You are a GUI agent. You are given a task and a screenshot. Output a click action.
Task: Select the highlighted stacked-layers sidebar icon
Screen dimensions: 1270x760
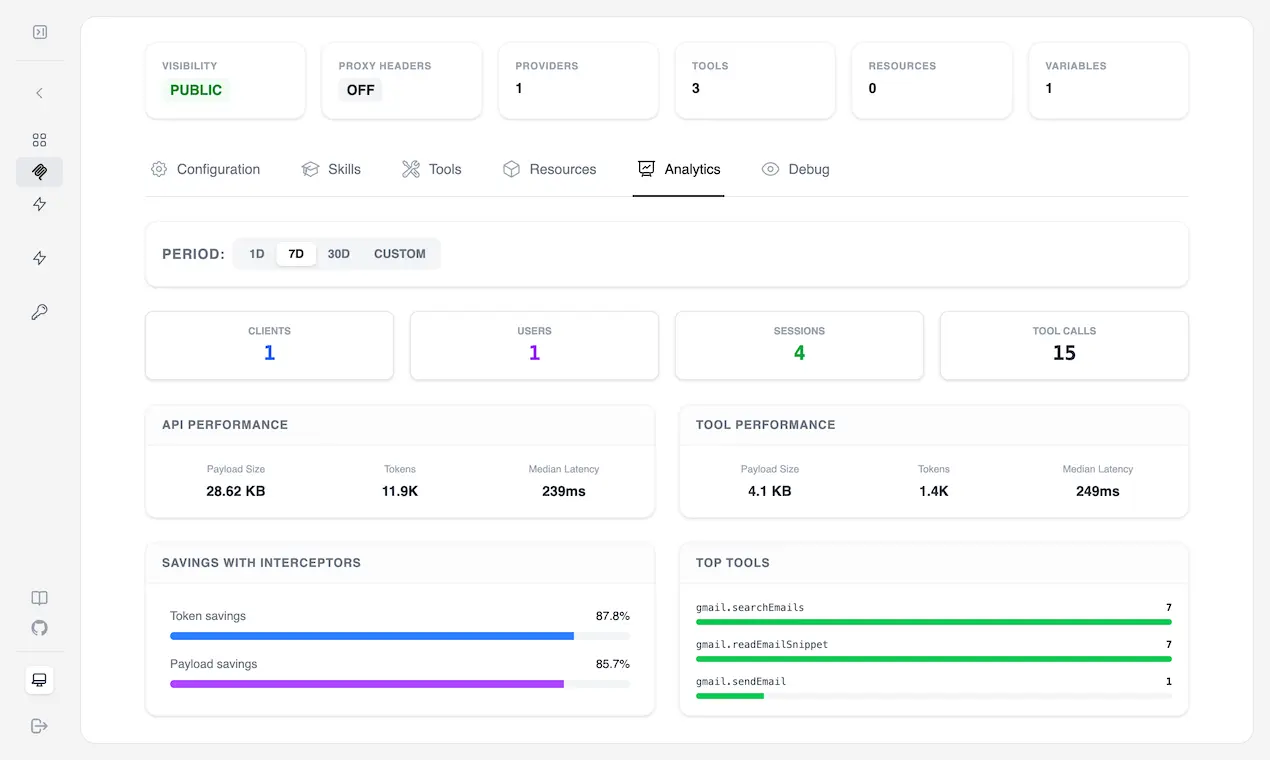(40, 172)
